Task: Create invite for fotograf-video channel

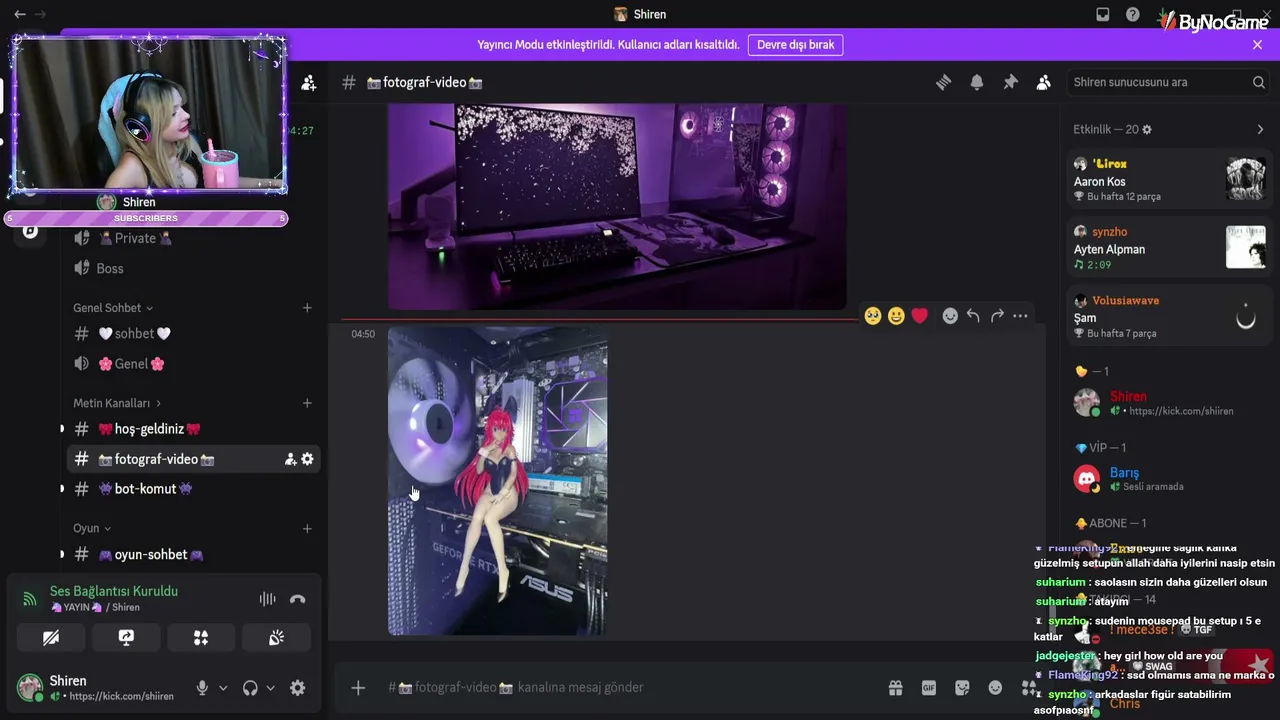Action: tap(290, 459)
